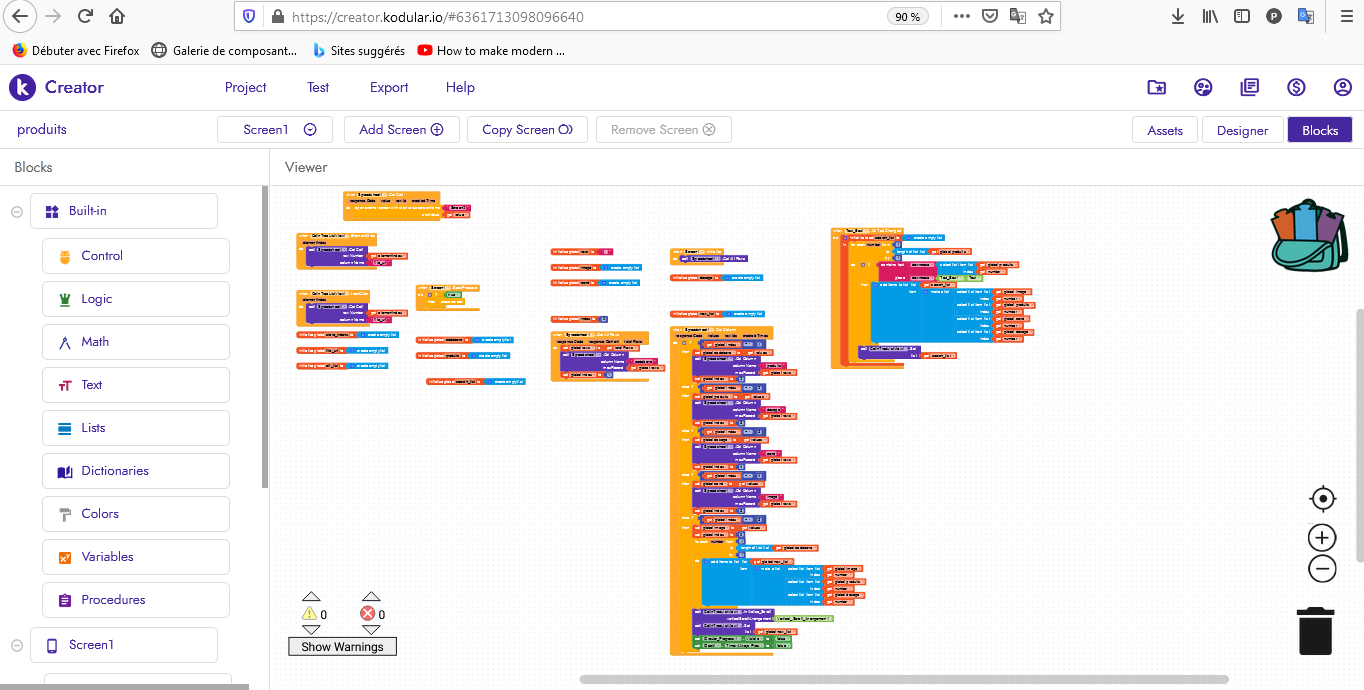This screenshot has height=690, width=1364.
Task: Open the Logic blocks drawer
Action: coord(136,299)
